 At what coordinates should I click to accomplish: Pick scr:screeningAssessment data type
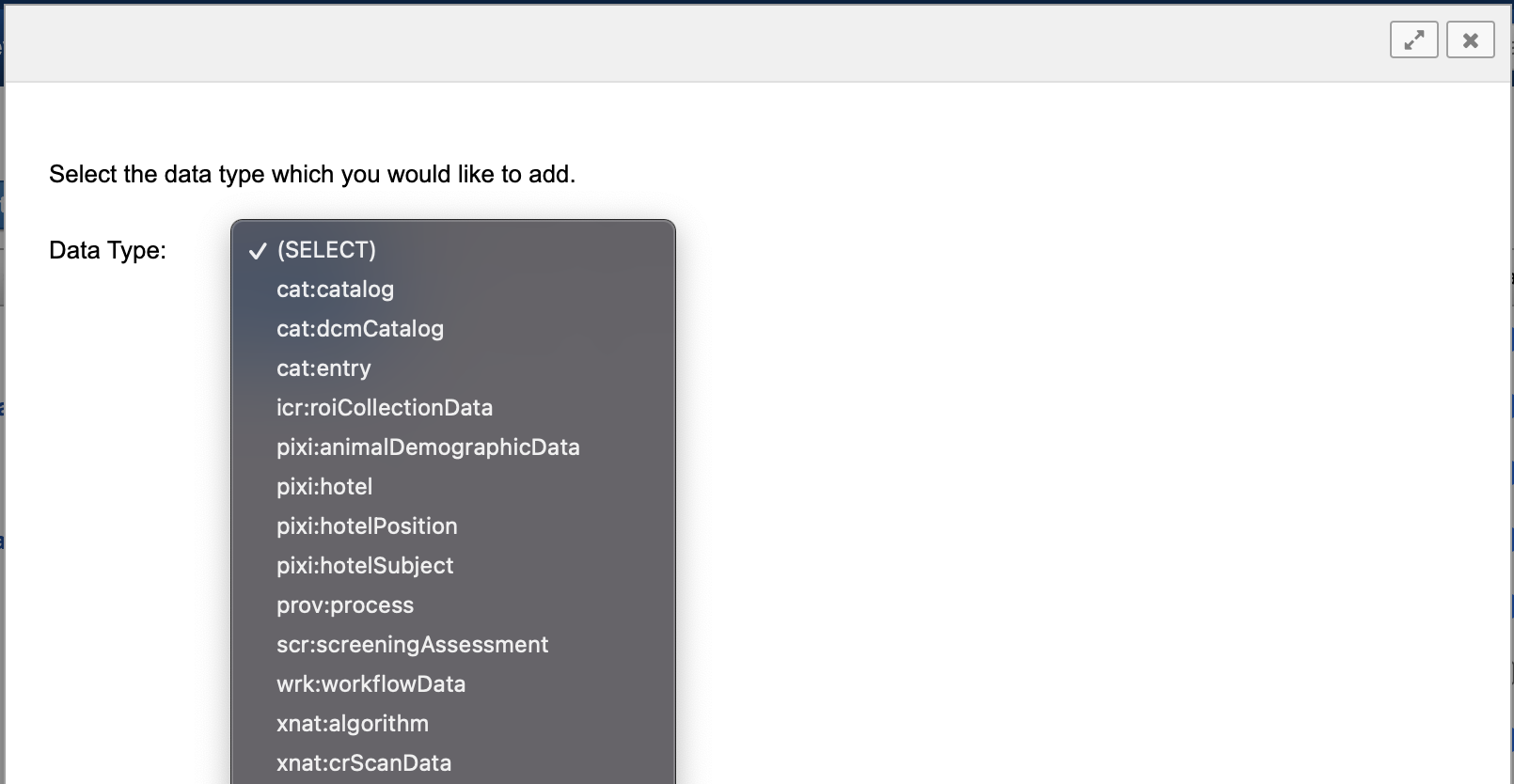coord(412,645)
